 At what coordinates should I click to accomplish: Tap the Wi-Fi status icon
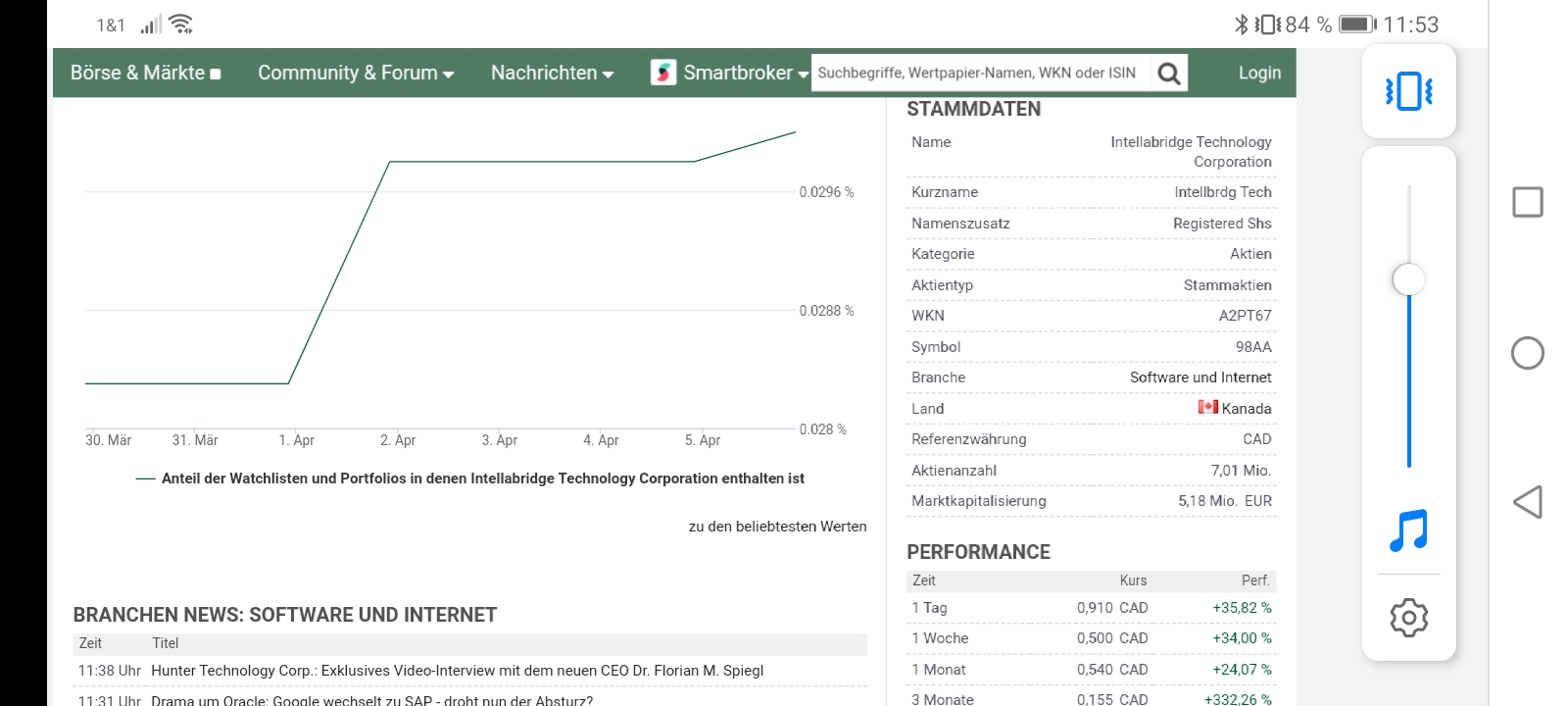tap(180, 25)
